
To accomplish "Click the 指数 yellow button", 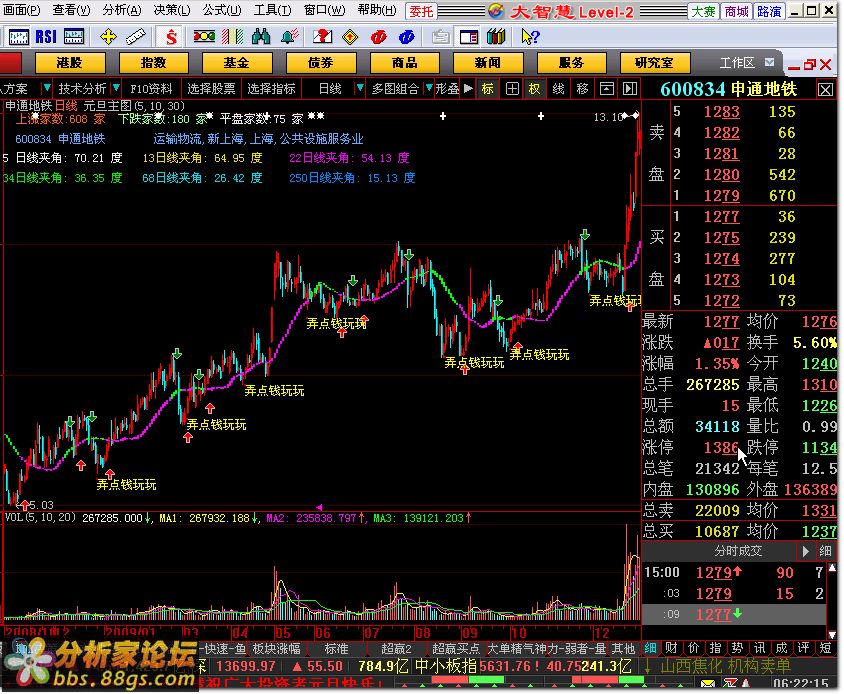I will tap(153, 62).
